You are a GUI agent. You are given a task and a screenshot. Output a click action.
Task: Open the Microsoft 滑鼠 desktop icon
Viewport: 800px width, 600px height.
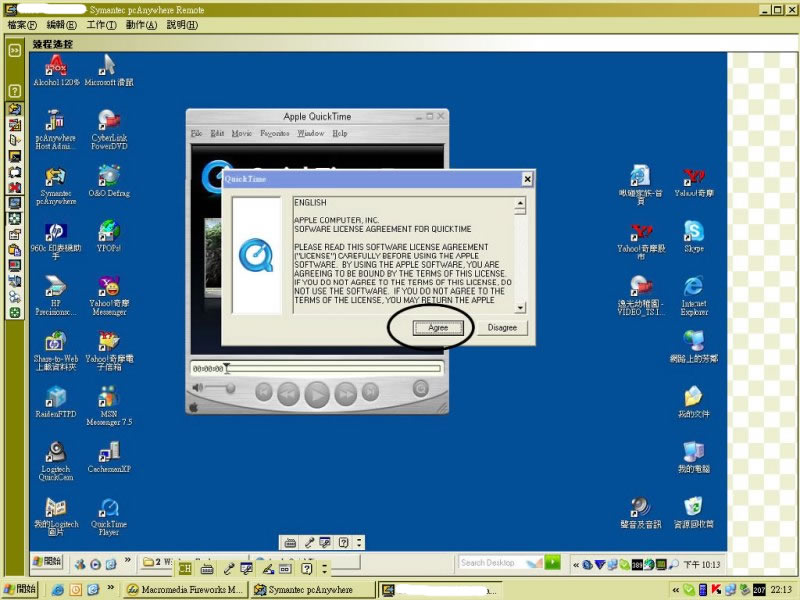pyautogui.click(x=109, y=70)
